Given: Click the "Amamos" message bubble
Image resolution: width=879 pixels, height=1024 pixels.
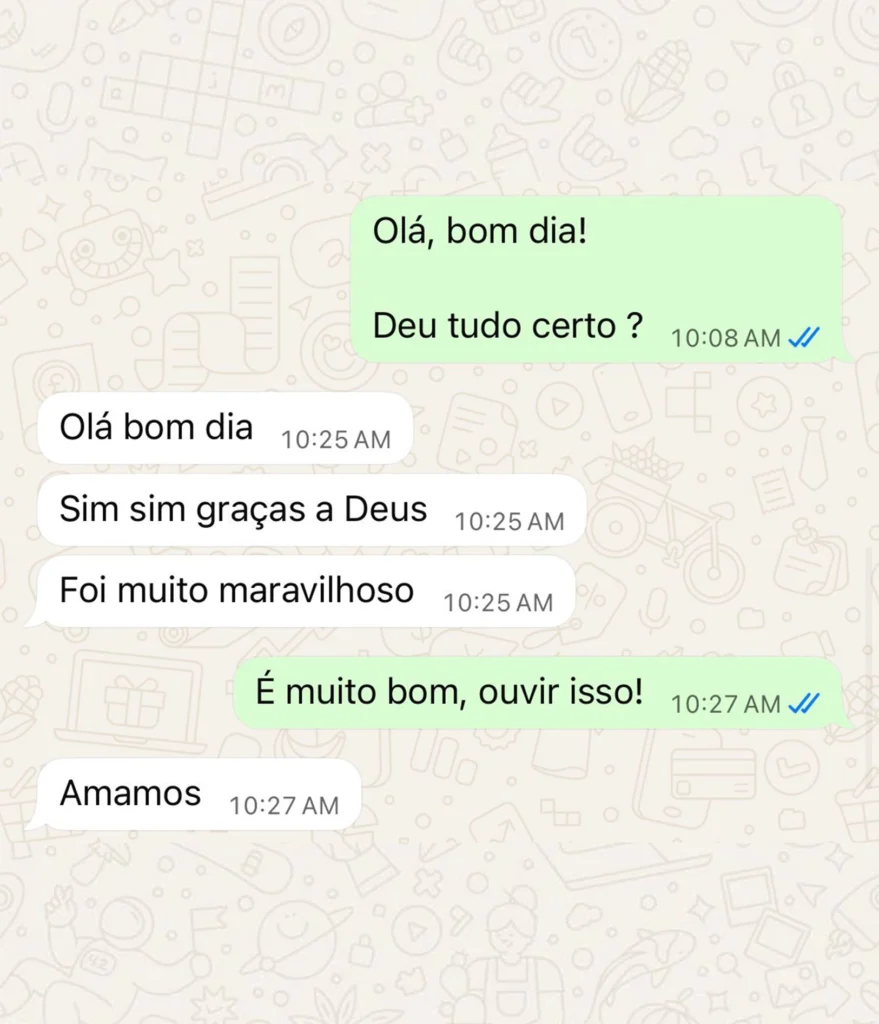Looking at the screenshot, I should tap(199, 794).
